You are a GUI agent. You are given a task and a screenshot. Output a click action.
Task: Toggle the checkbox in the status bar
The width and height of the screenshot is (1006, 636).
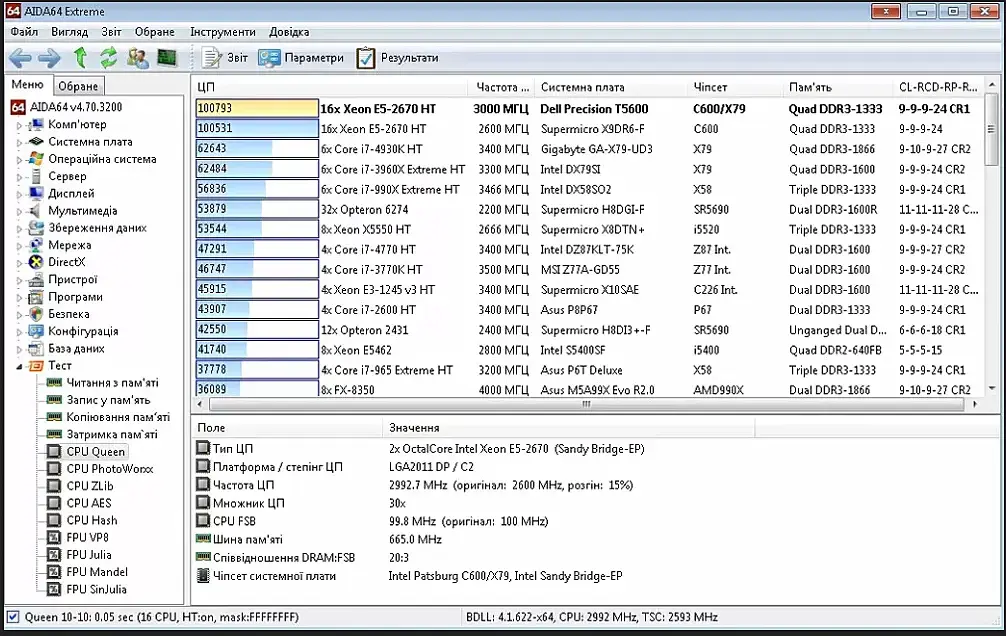click(12, 617)
